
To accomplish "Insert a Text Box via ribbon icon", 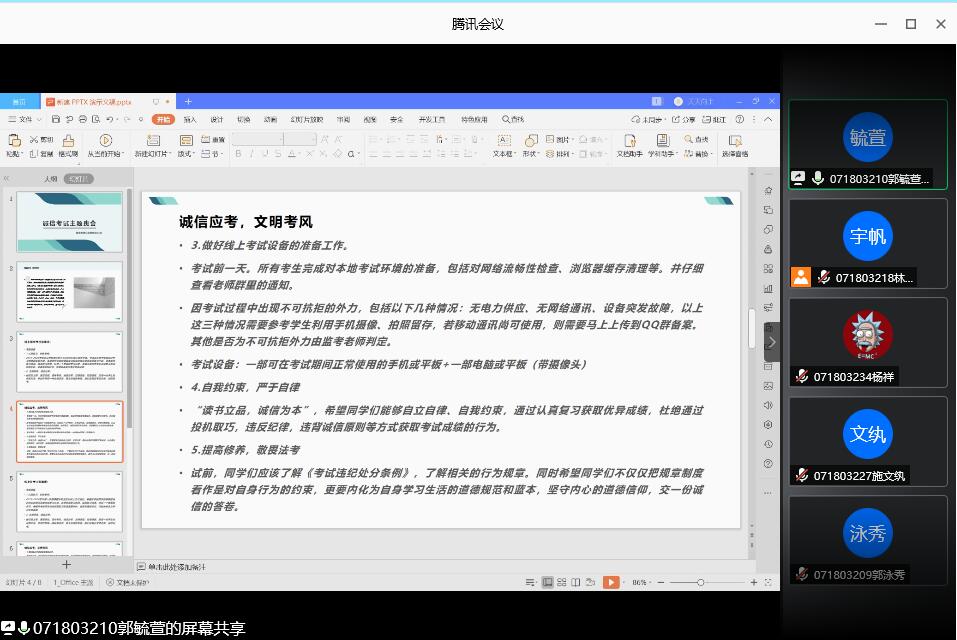I will tap(504, 141).
